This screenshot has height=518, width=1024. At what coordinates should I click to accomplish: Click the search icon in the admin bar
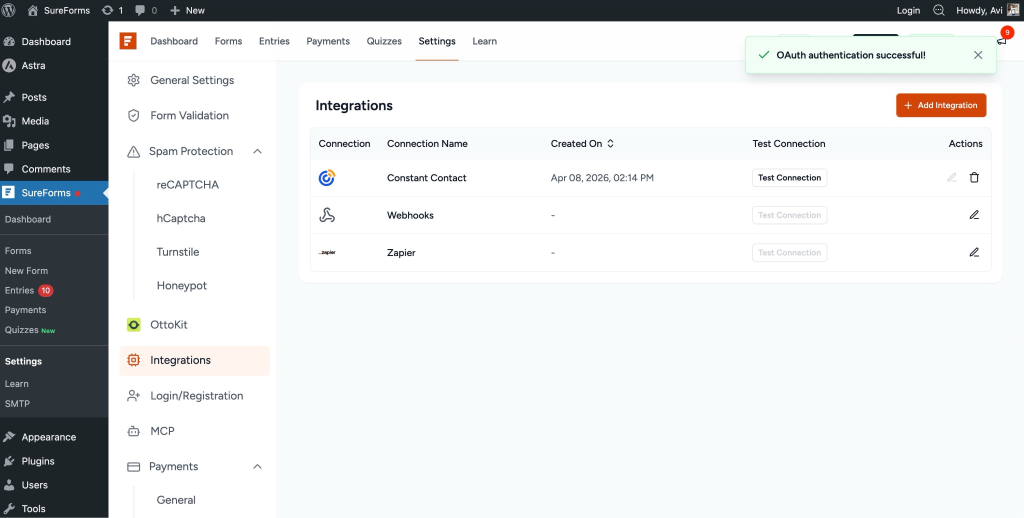(x=938, y=10)
